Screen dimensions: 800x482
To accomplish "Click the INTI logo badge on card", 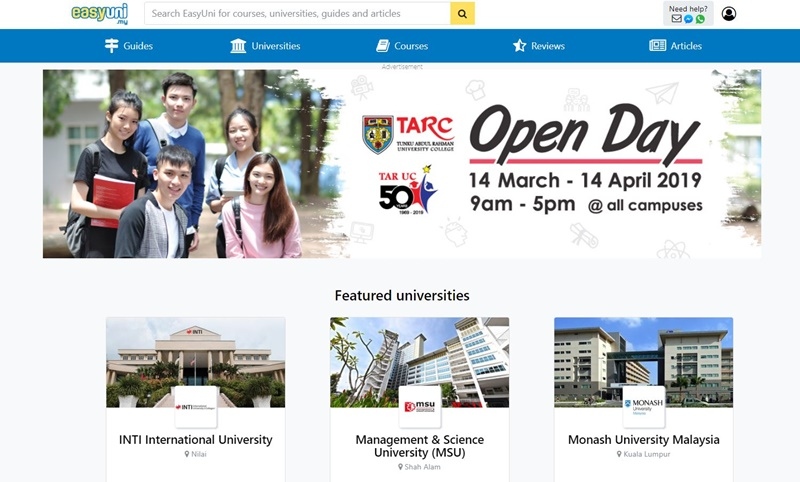I will coord(196,407).
